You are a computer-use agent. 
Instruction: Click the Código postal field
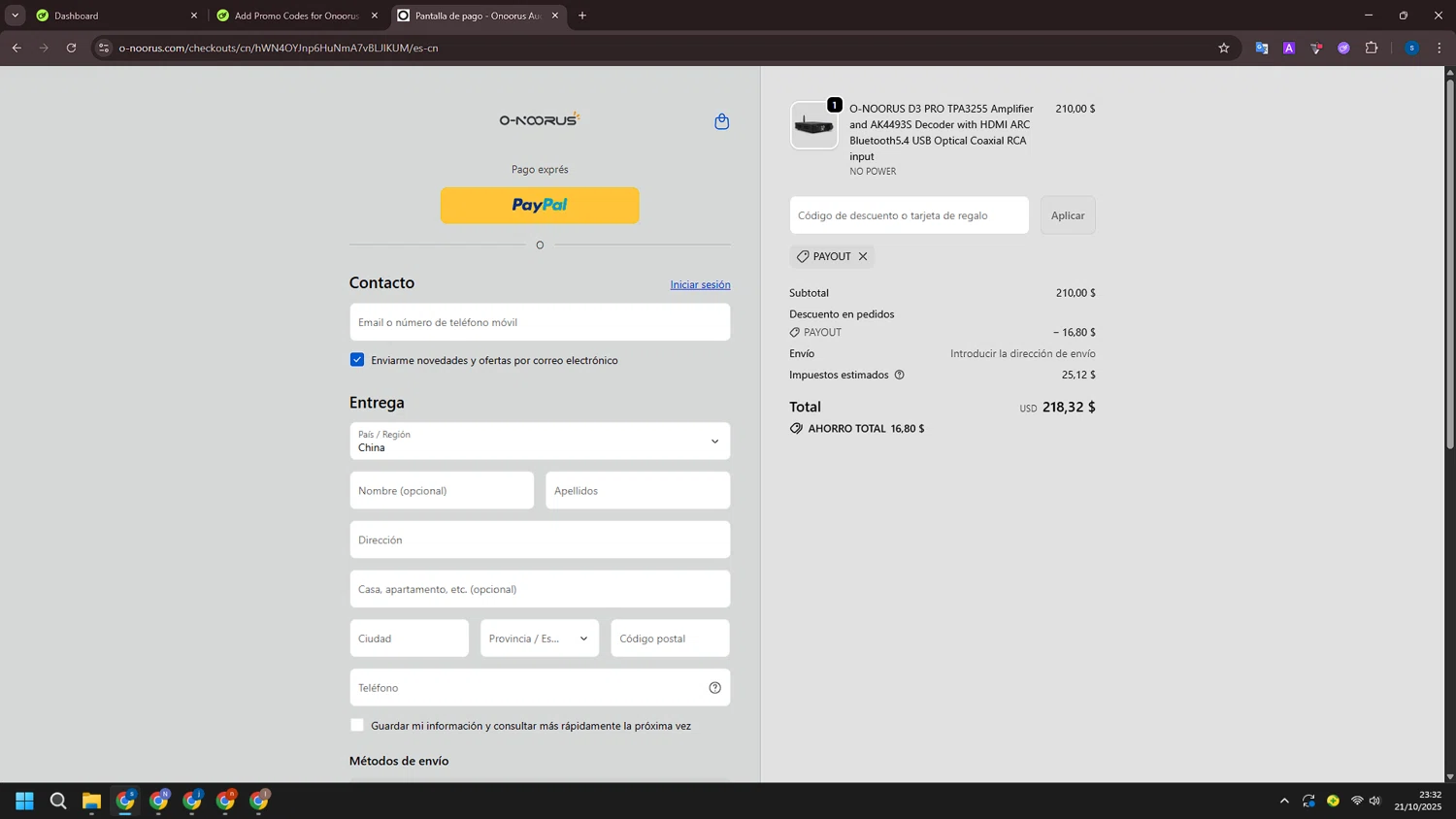click(x=670, y=639)
